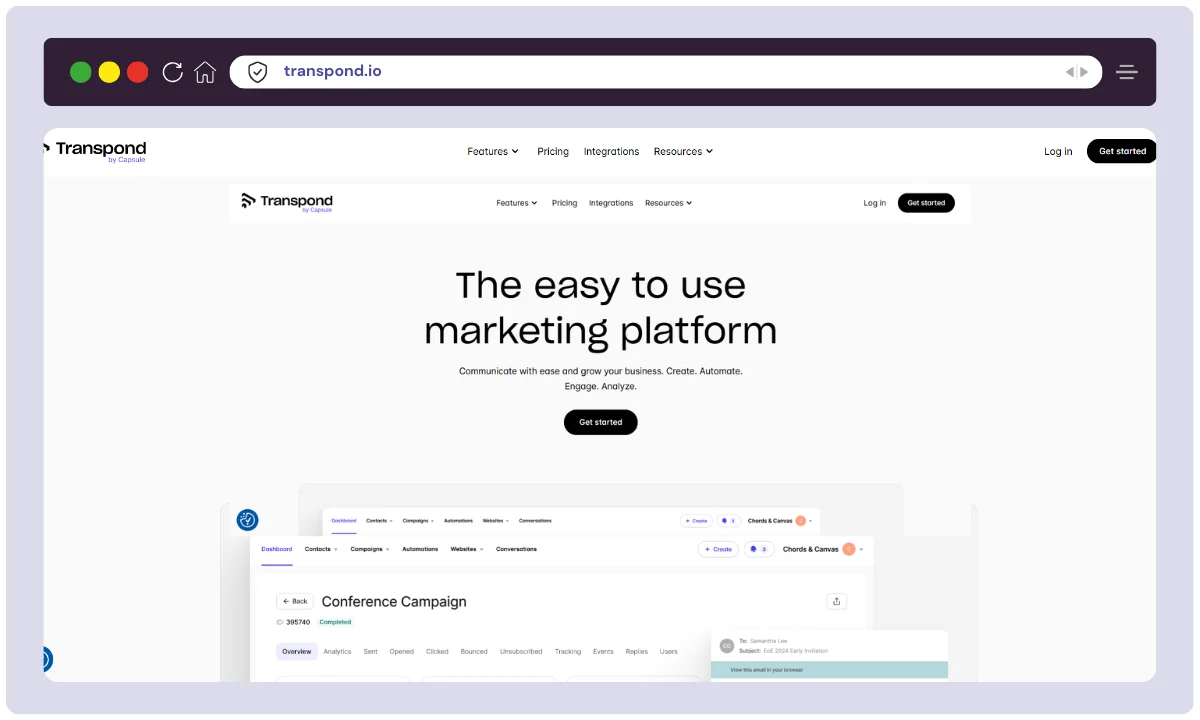Switch to the Analytics tab
This screenshot has height=720, width=1200.
[337, 652]
